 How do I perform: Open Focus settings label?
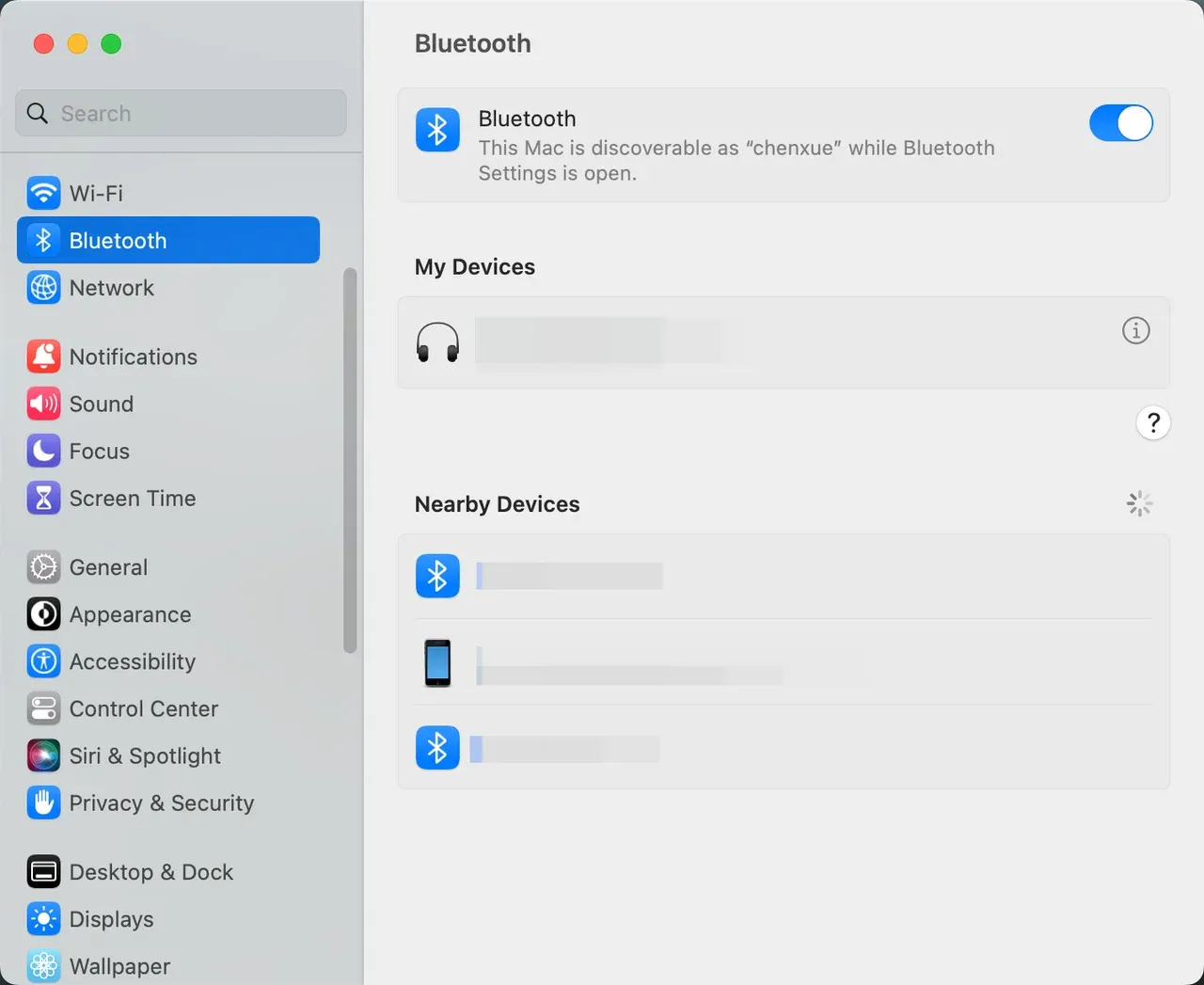click(x=100, y=451)
